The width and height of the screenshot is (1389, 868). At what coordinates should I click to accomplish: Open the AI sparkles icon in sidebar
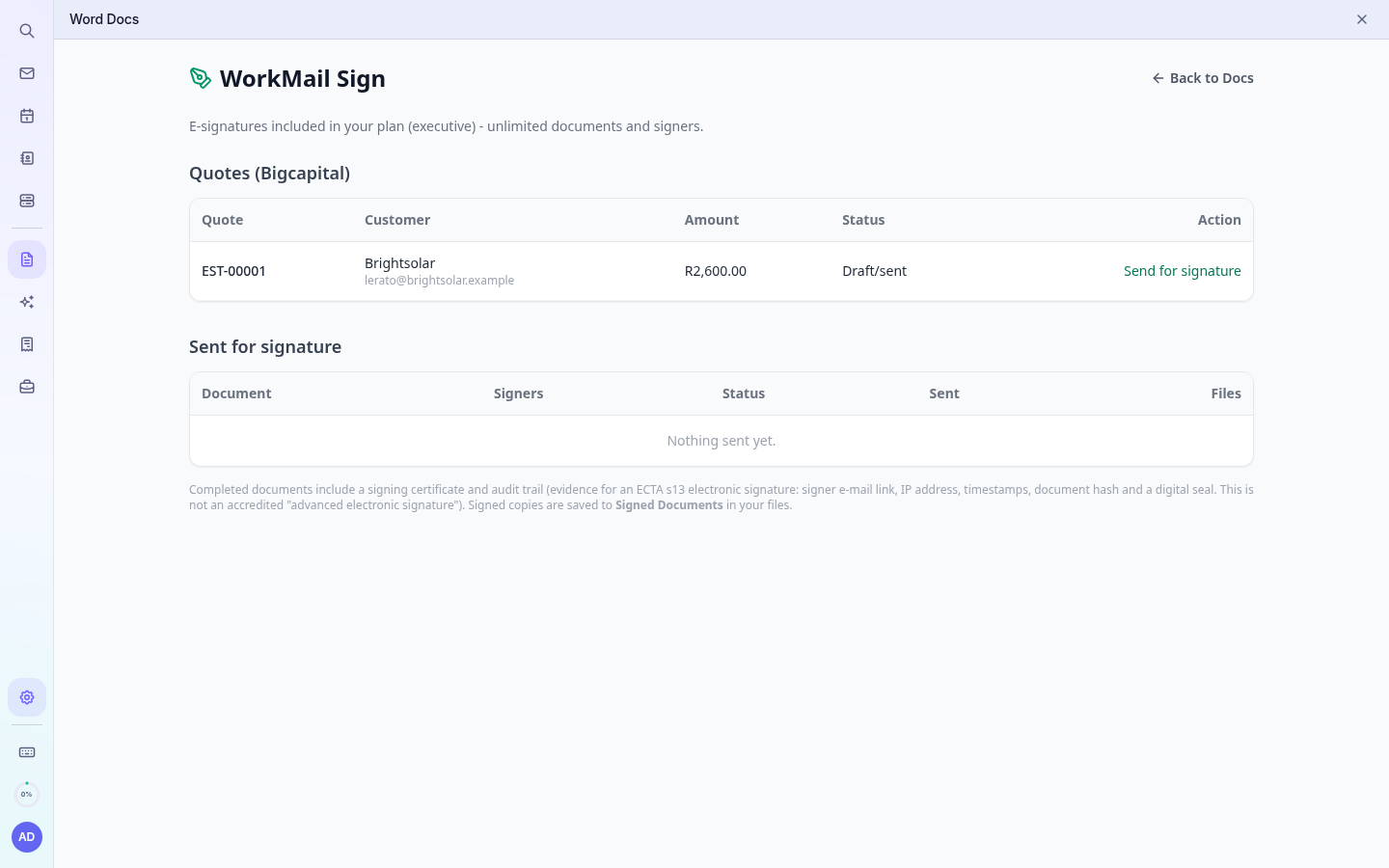[27, 302]
